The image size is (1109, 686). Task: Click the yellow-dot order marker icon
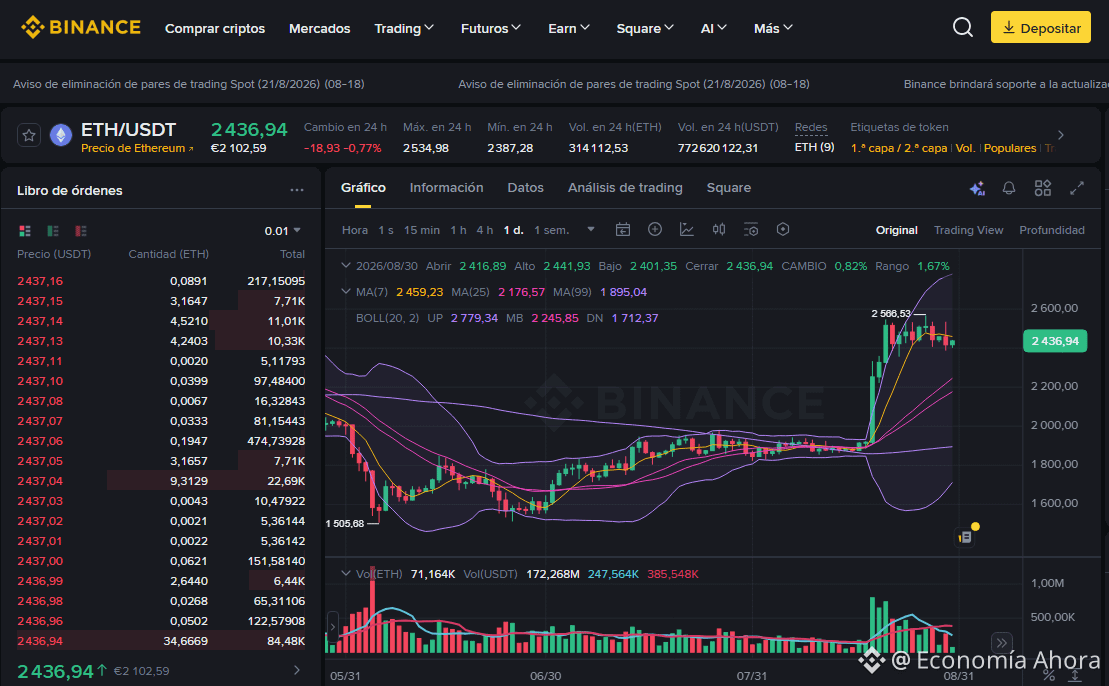(967, 535)
